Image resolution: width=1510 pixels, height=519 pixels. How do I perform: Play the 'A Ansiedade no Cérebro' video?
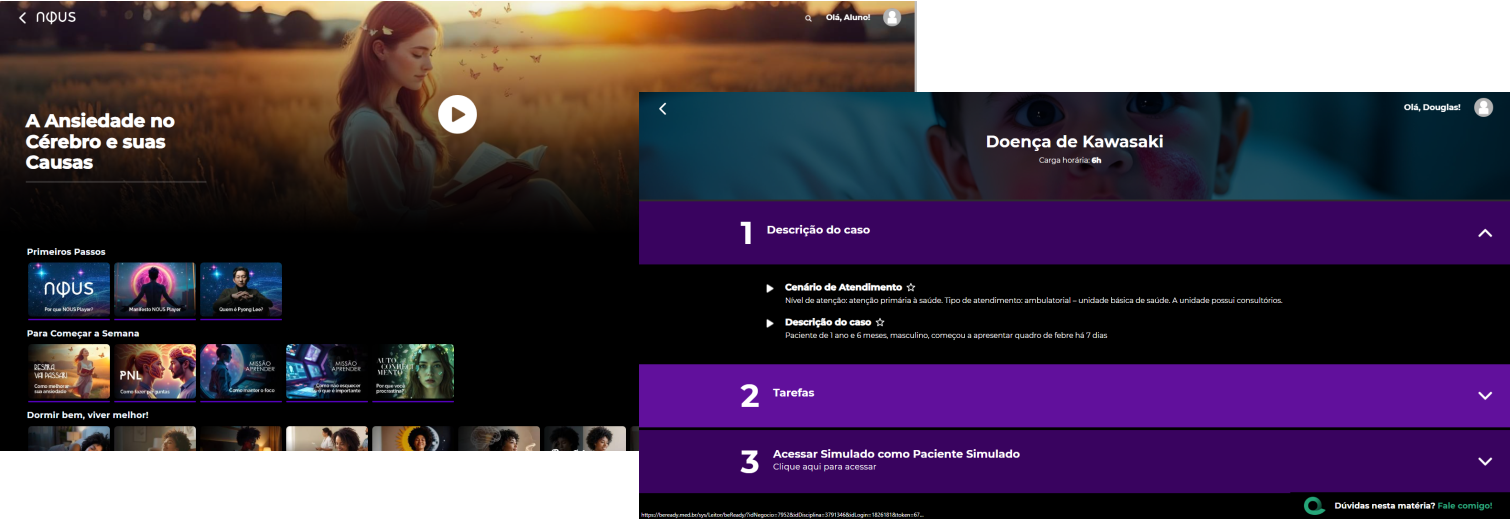pos(457,114)
